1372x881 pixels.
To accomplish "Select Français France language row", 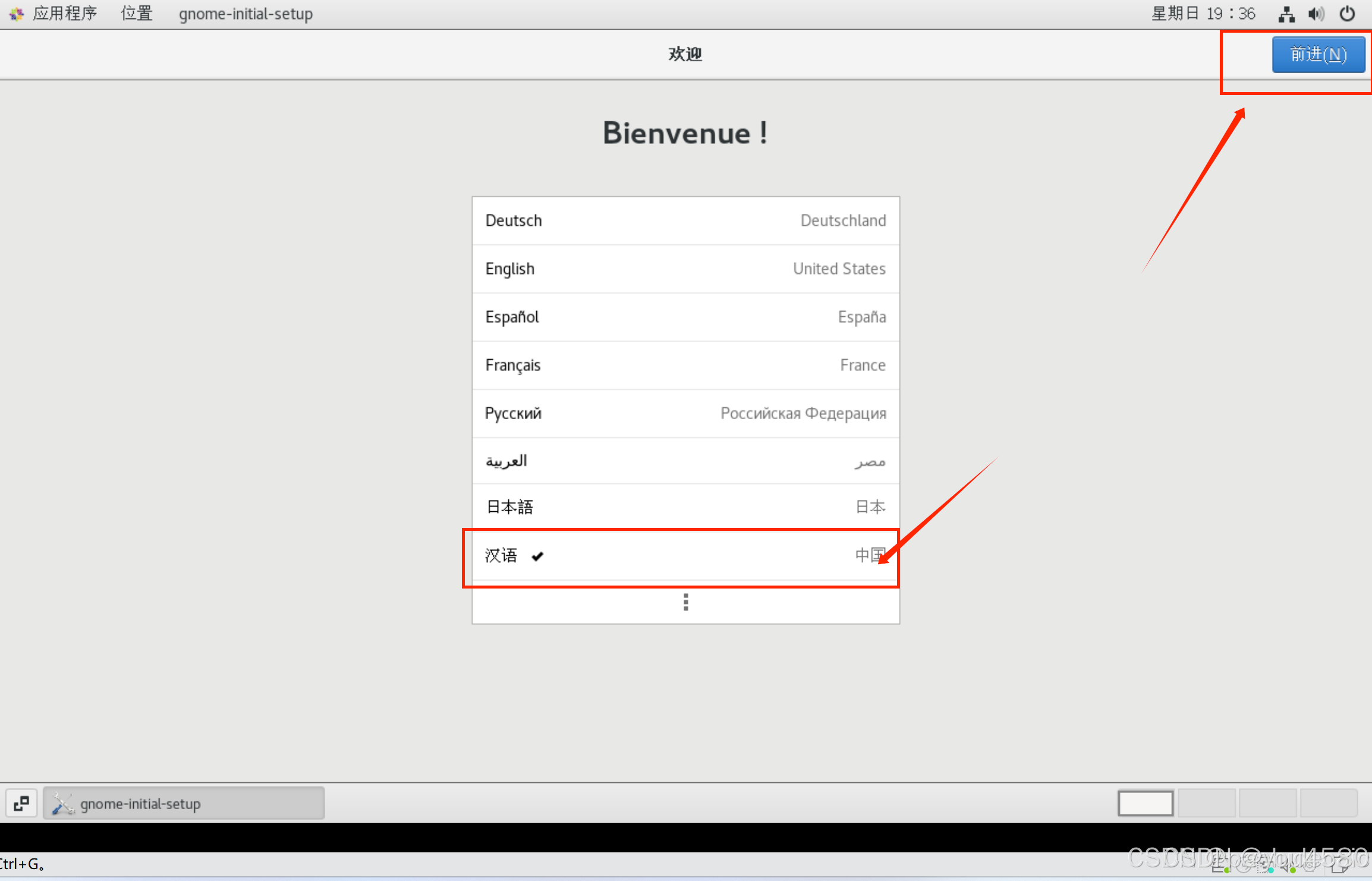I will click(x=685, y=365).
